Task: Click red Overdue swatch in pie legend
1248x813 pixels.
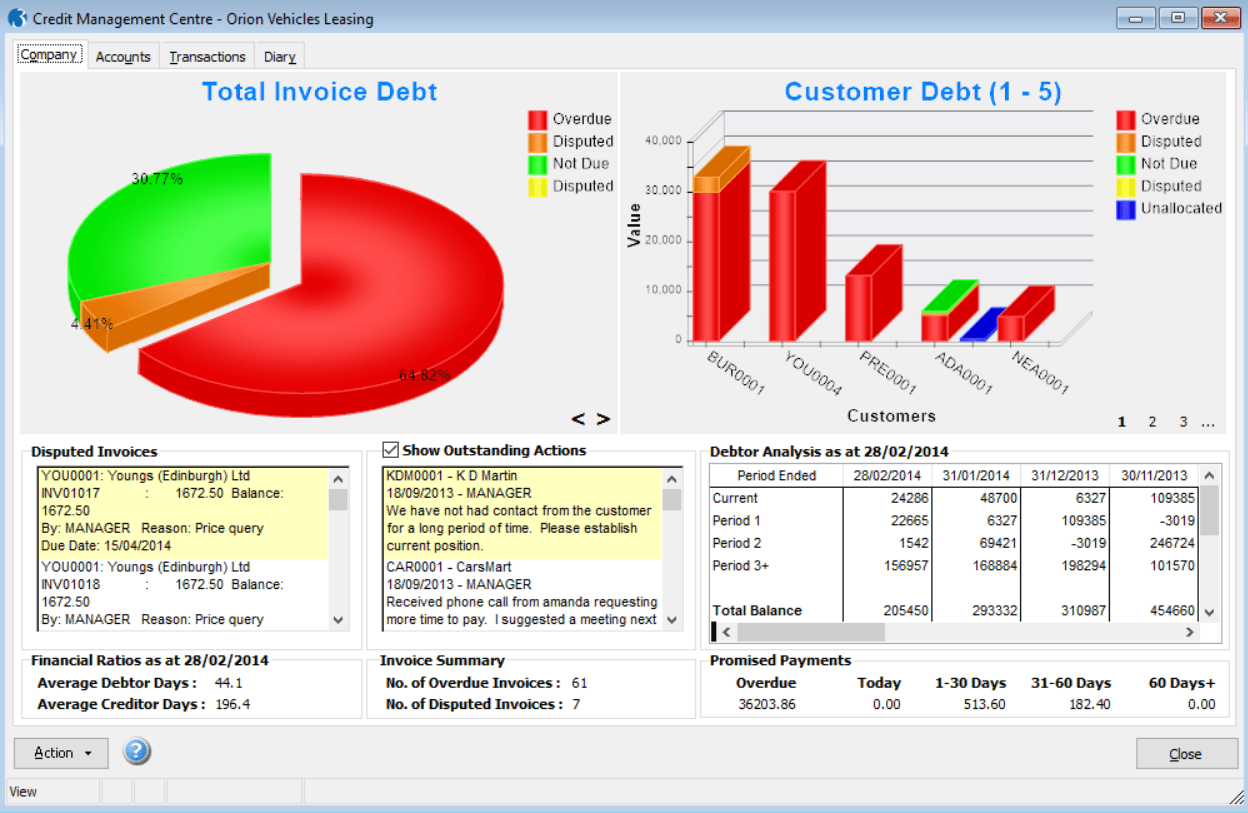Action: (538, 120)
